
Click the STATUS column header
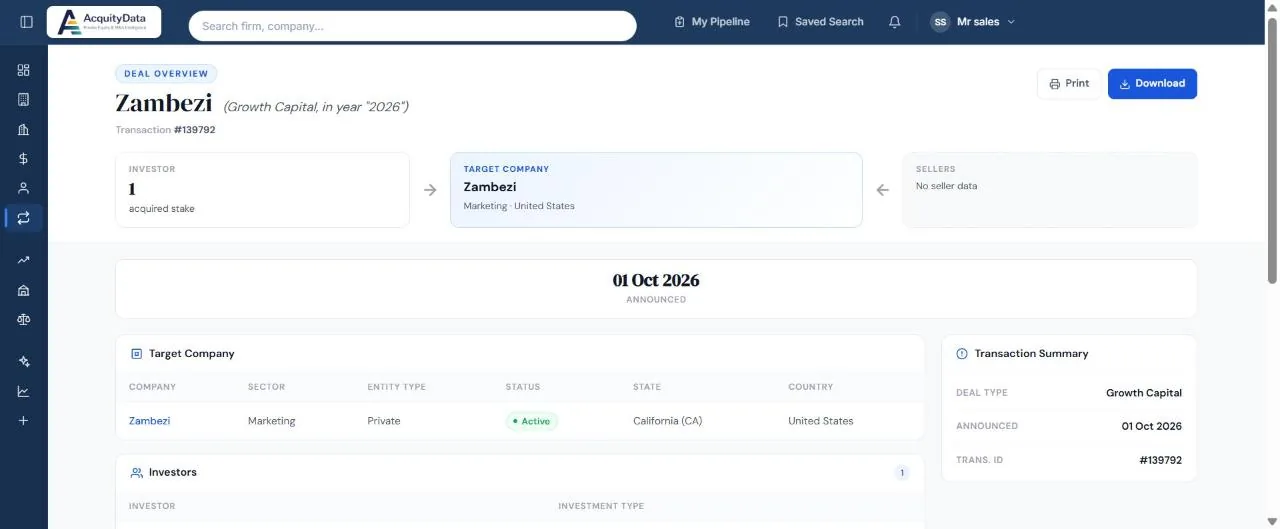[x=522, y=387]
